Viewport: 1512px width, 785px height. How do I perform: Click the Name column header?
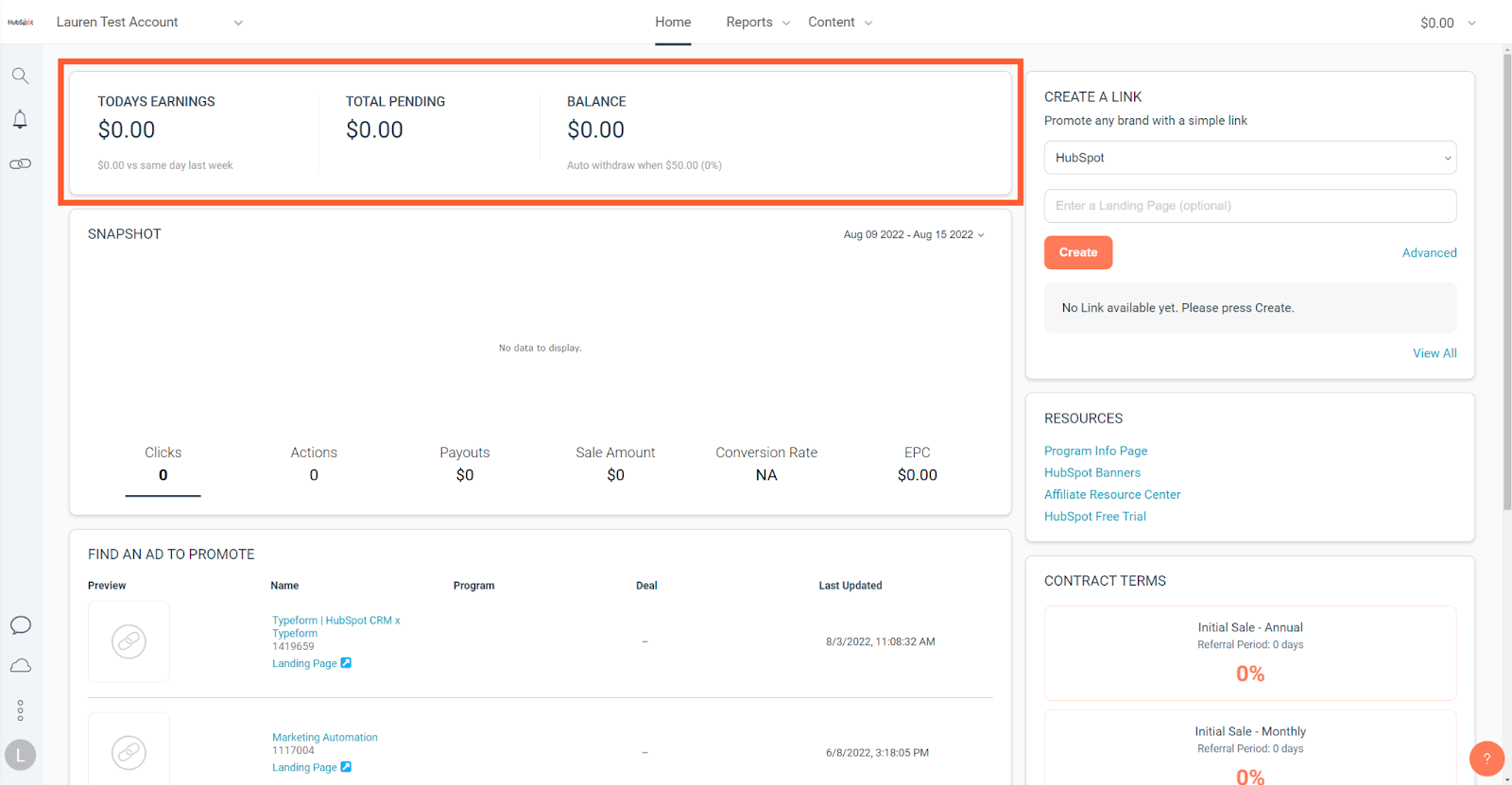coord(284,586)
